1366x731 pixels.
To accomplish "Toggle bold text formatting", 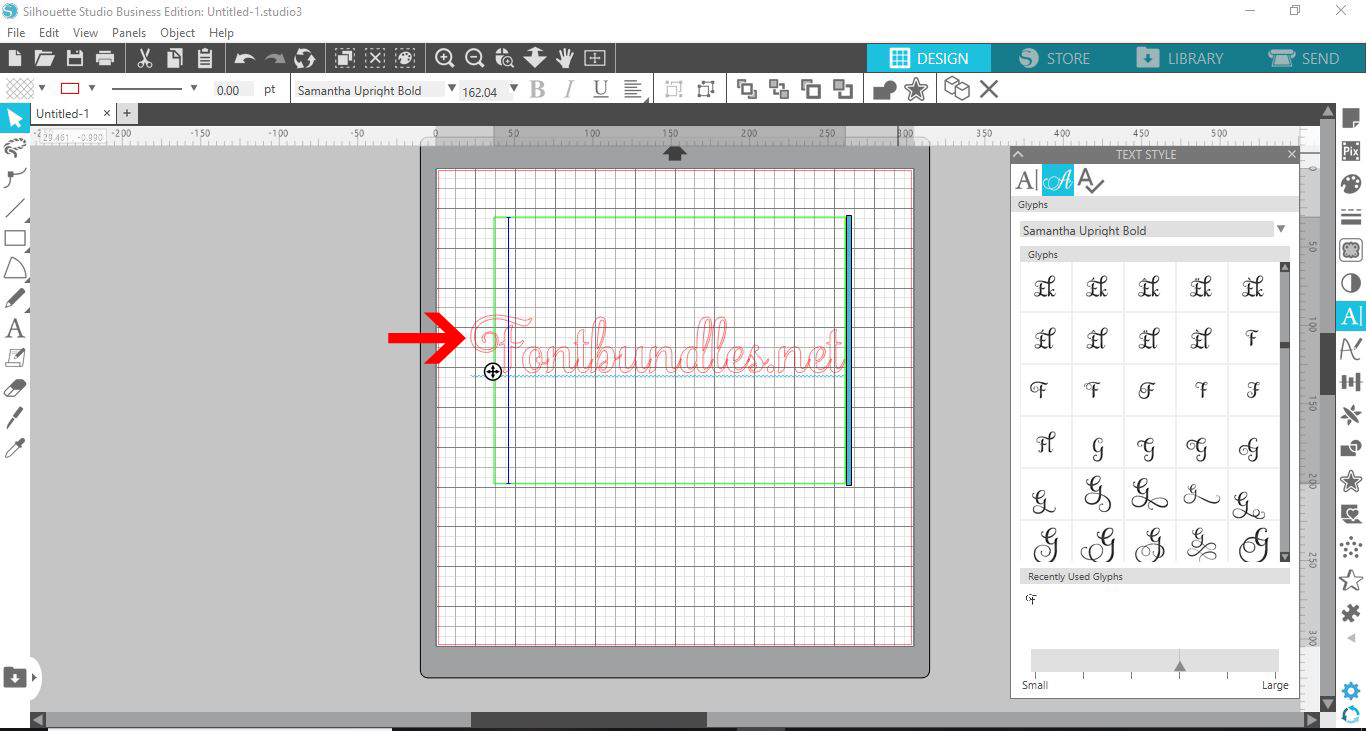I will (x=537, y=89).
